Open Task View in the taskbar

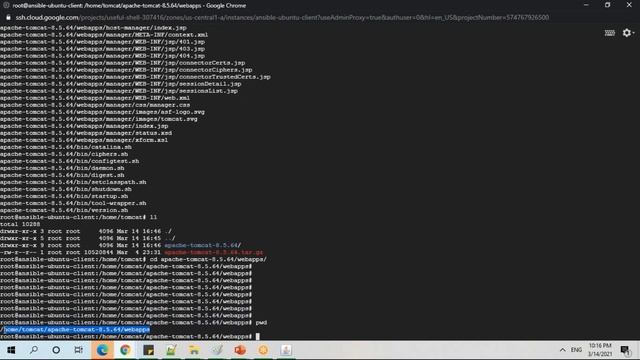click(x=78, y=350)
